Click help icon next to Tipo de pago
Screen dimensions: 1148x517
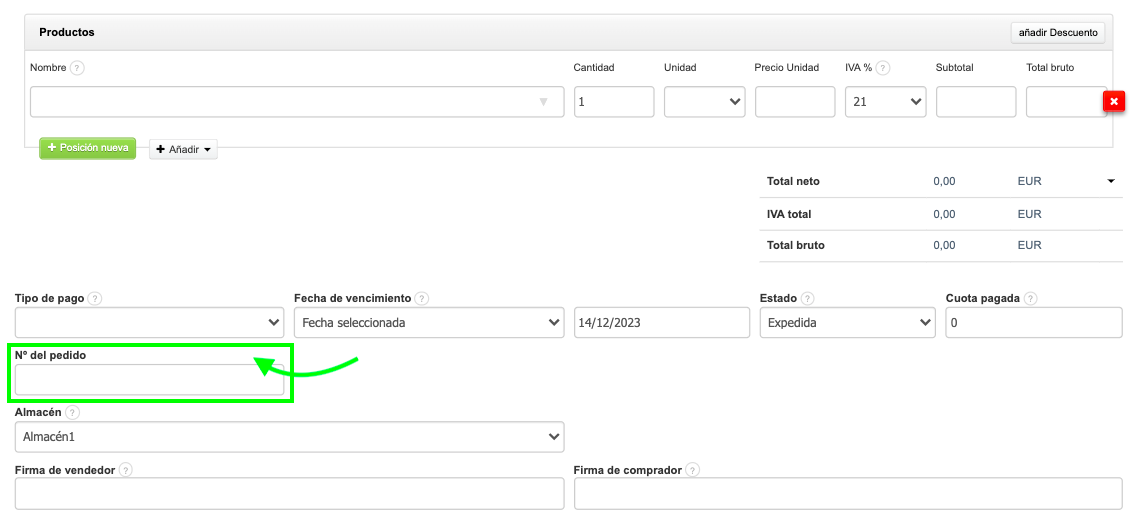pos(95,299)
